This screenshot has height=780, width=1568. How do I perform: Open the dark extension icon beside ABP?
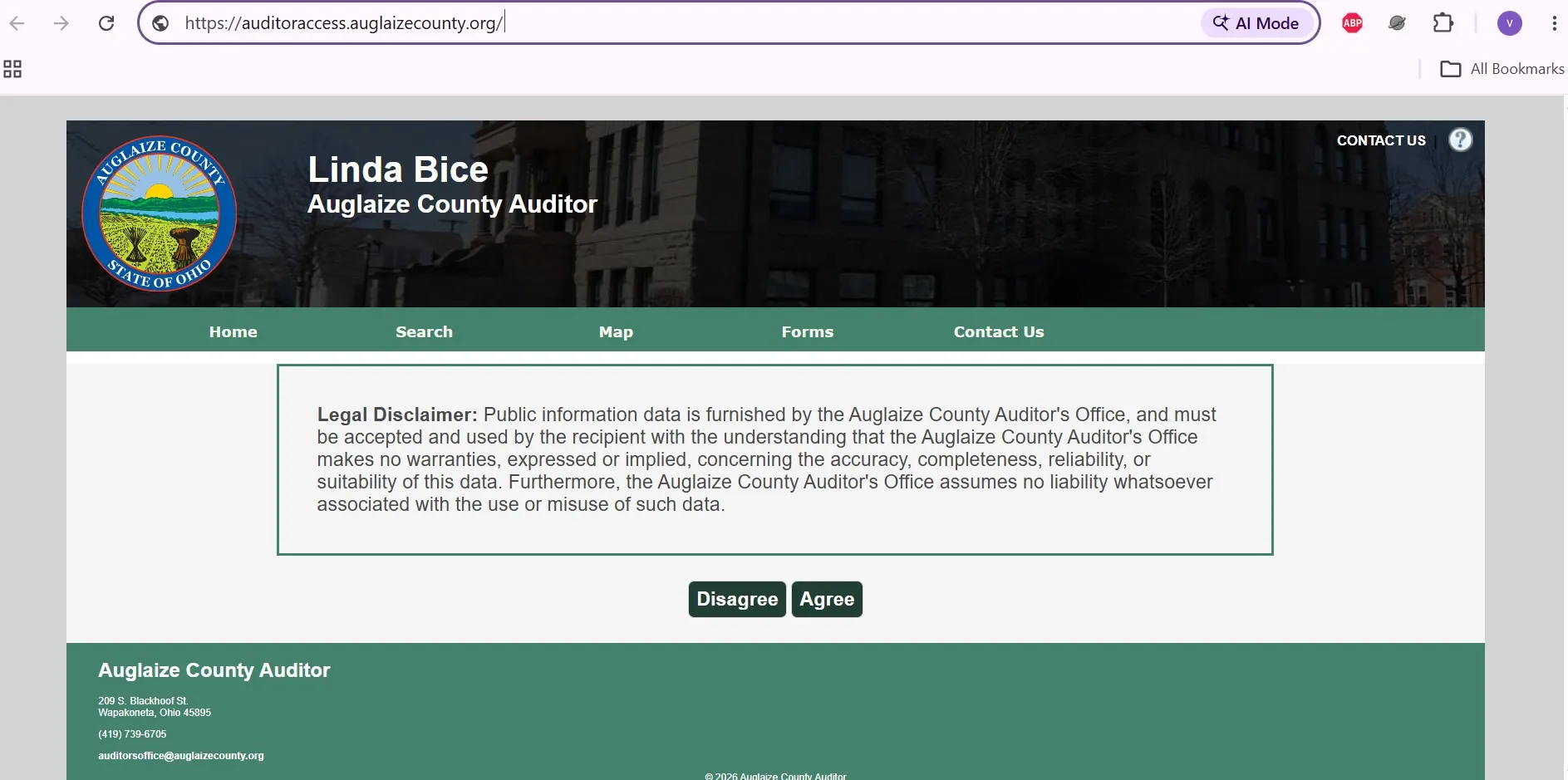pyautogui.click(x=1398, y=23)
